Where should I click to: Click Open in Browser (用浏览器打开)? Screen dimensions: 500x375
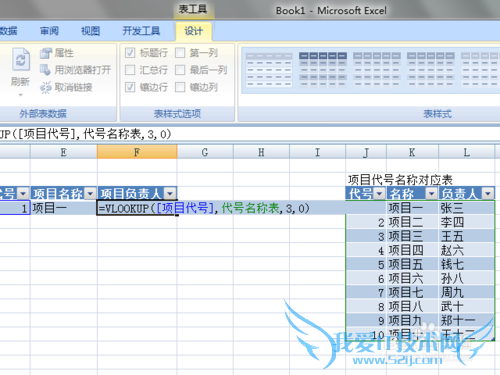(x=75, y=70)
